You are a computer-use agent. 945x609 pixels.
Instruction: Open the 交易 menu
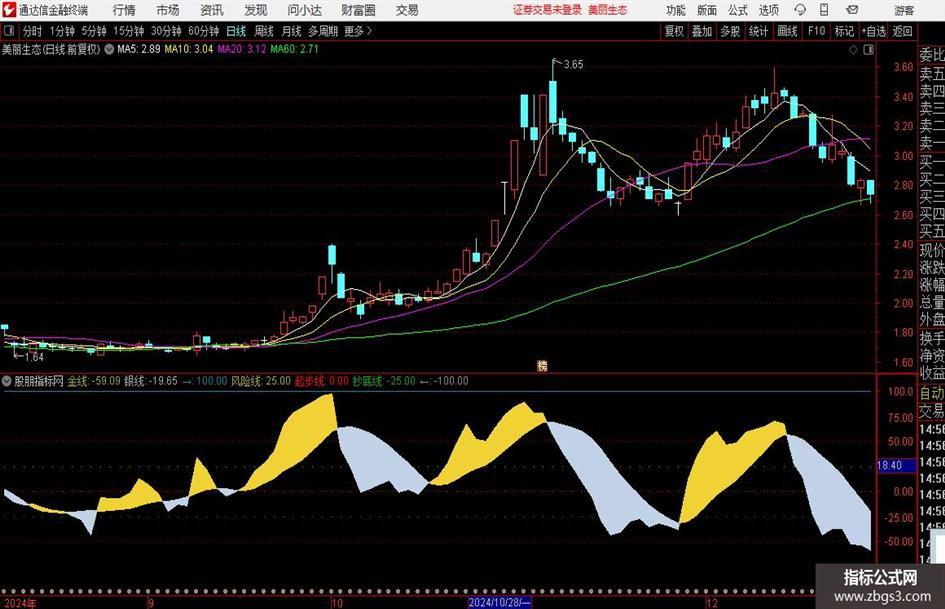407,10
